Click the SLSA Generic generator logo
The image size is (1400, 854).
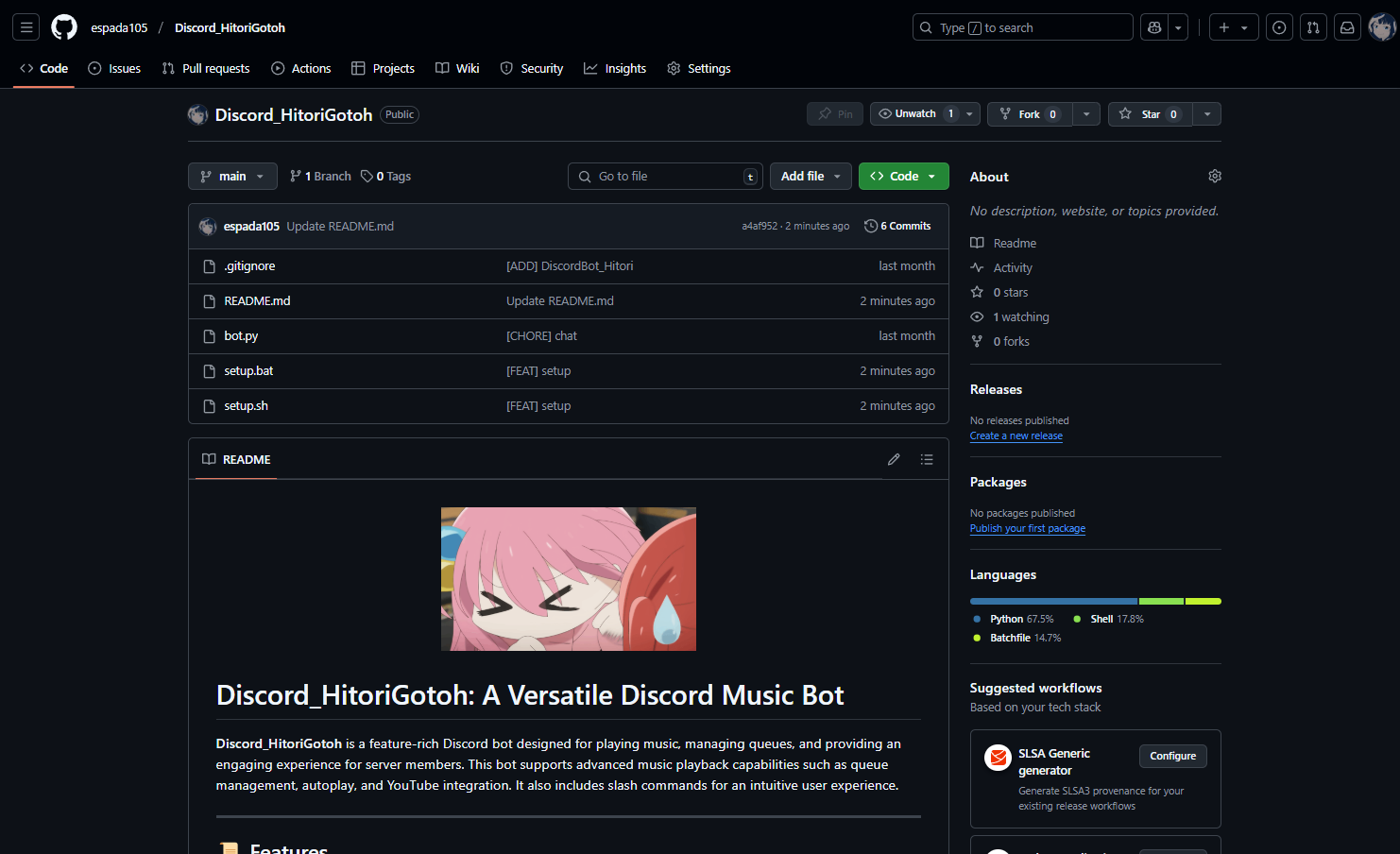pyautogui.click(x=998, y=758)
